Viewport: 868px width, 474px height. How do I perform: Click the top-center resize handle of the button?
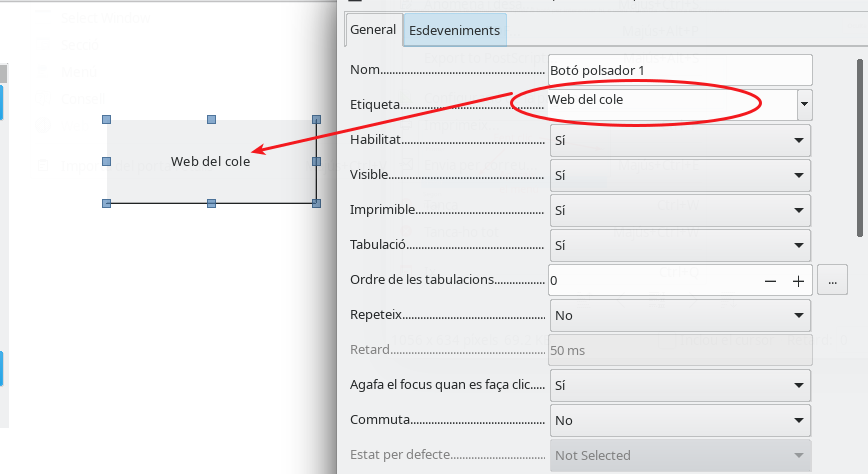(211, 119)
